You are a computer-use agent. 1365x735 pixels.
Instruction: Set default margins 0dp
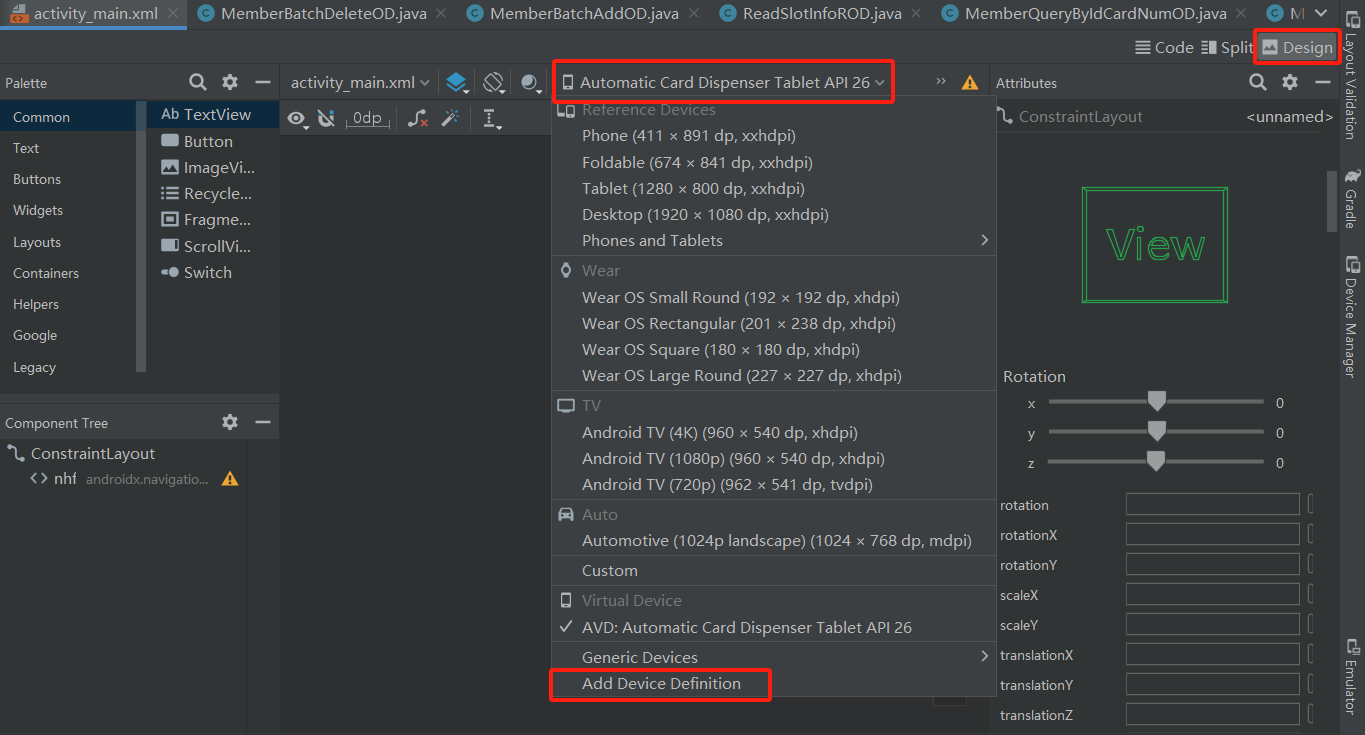(367, 118)
